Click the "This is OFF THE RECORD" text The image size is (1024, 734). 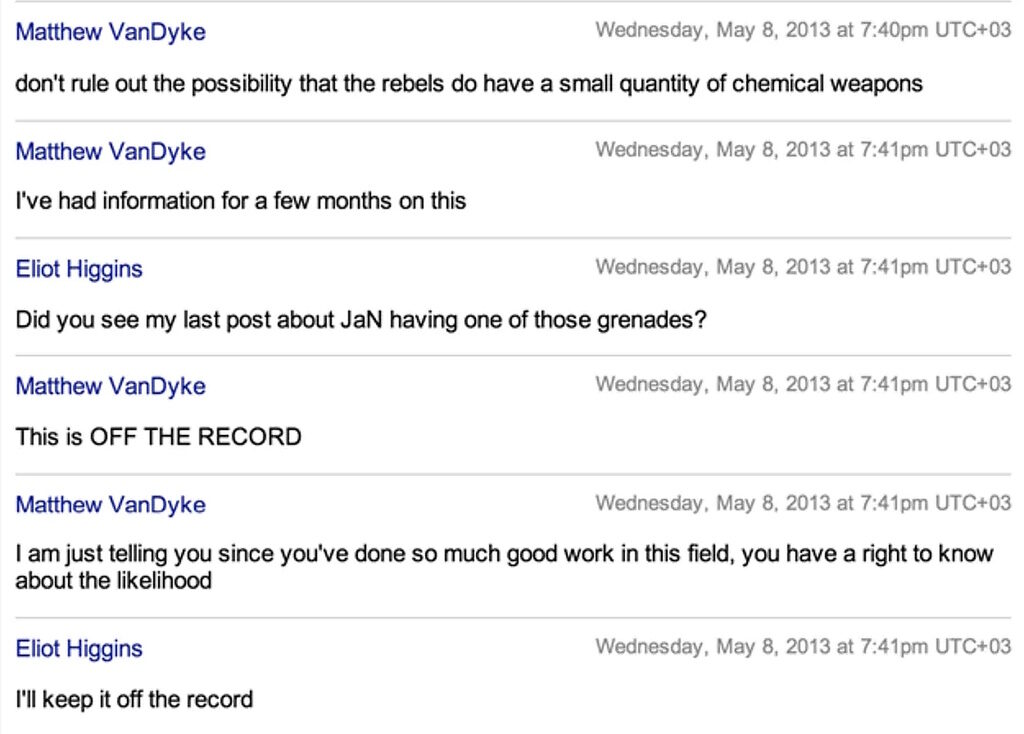(x=159, y=436)
